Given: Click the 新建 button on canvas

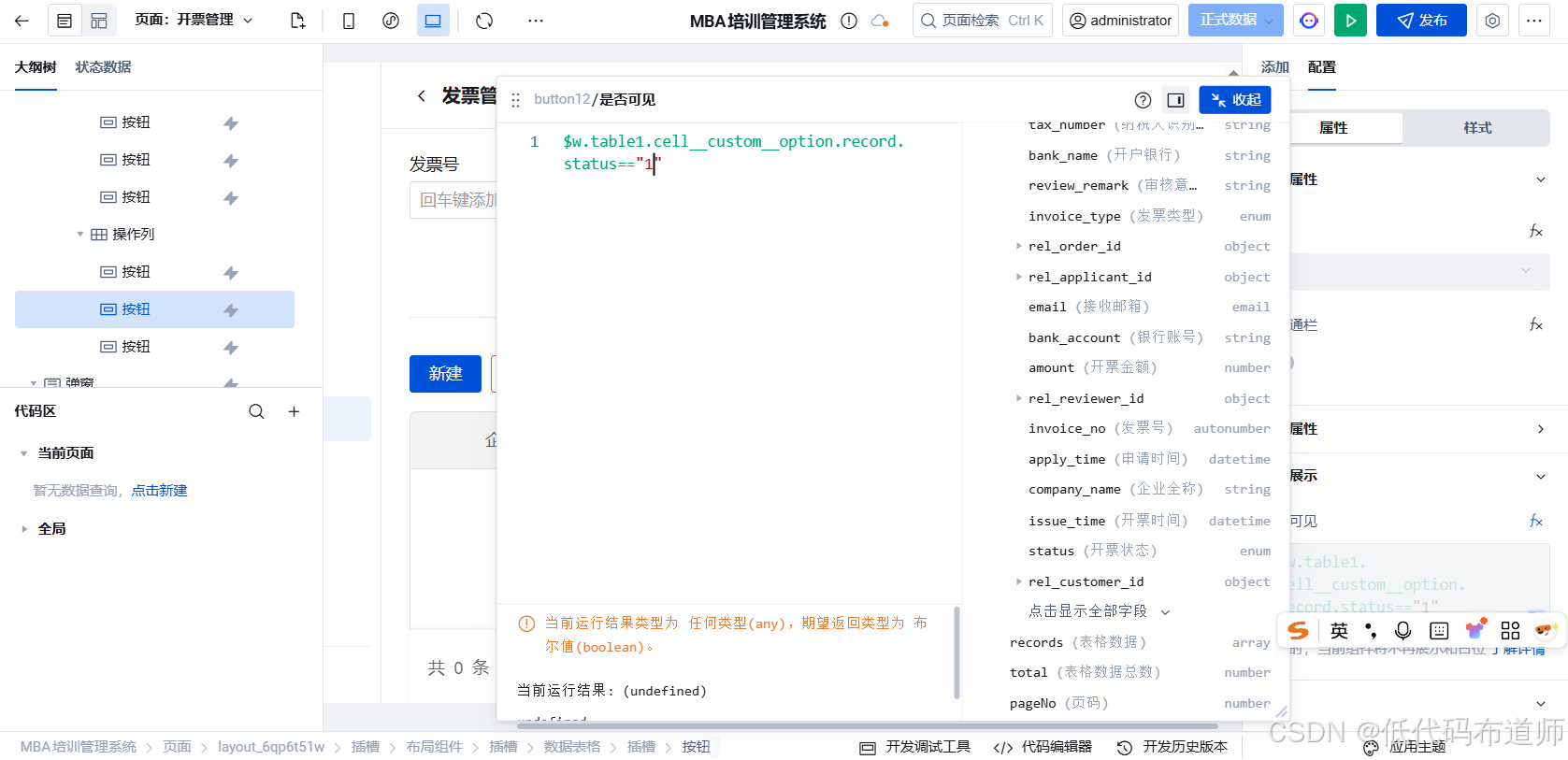Looking at the screenshot, I should (x=445, y=374).
